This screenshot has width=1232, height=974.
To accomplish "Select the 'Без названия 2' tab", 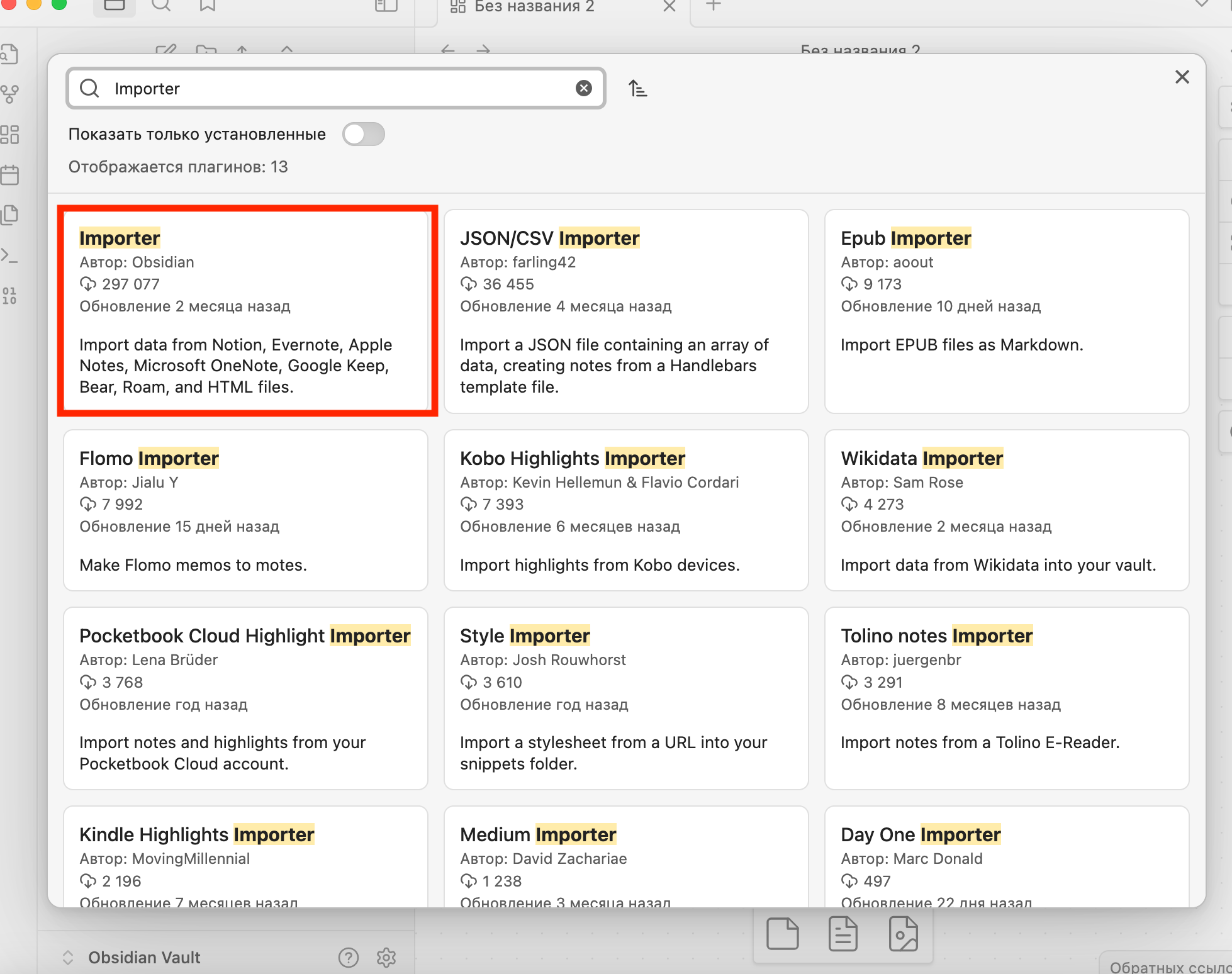I will click(534, 7).
